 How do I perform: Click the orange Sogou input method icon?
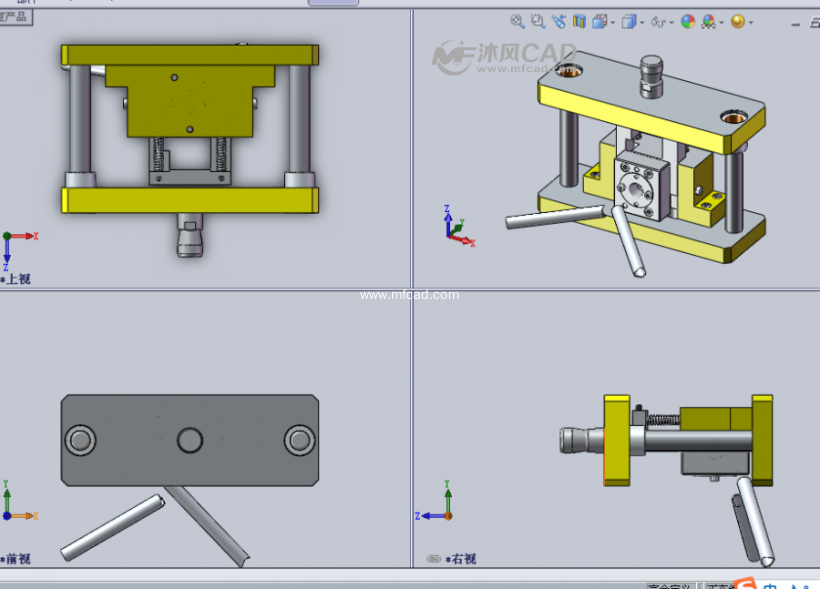[745, 583]
